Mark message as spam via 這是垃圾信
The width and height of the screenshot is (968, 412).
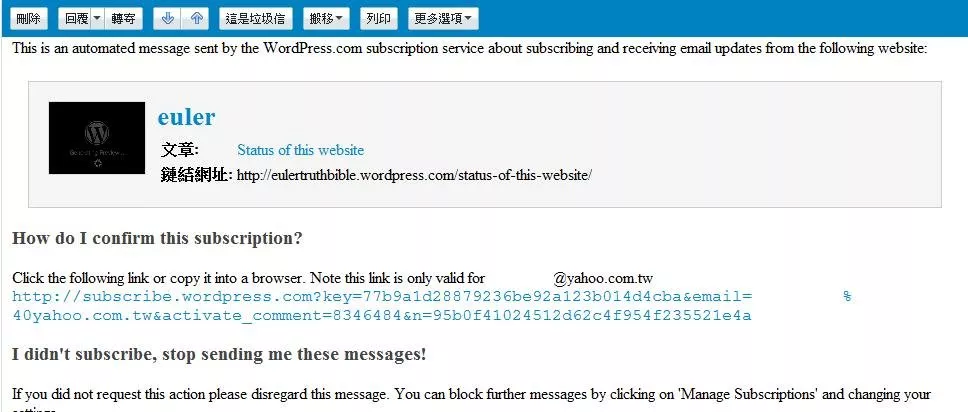click(256, 19)
